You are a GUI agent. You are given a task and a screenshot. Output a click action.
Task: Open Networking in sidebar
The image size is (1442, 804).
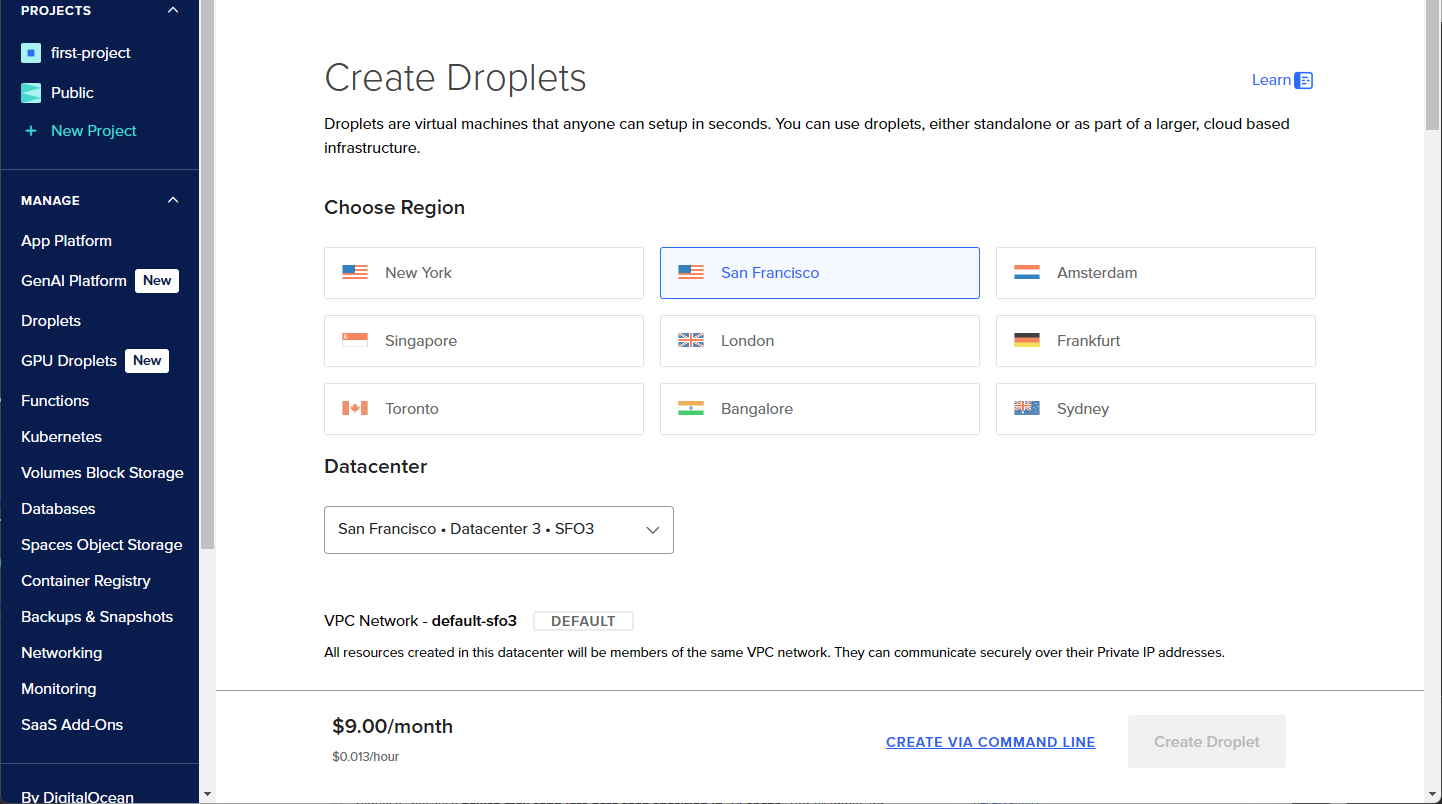click(61, 653)
